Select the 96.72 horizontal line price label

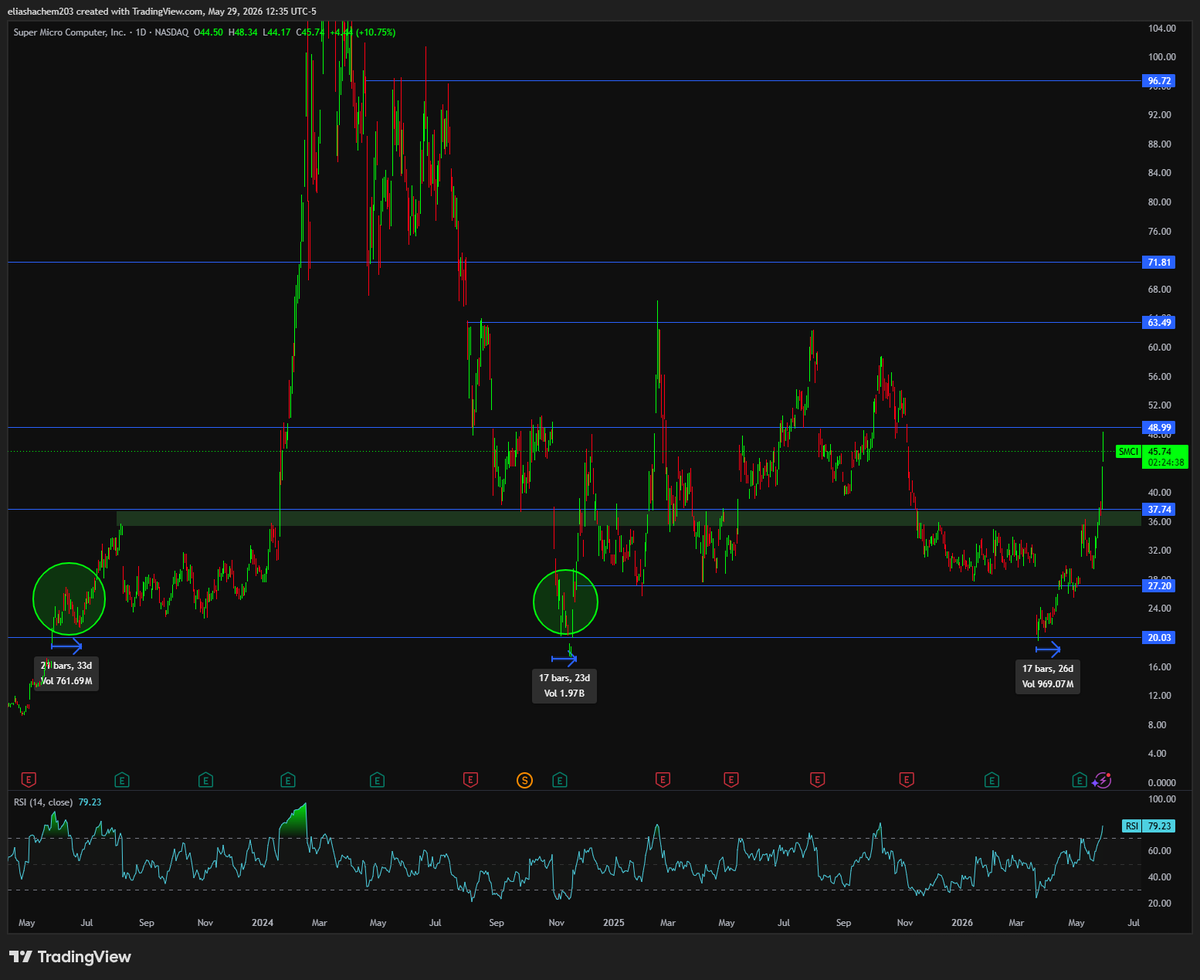[x=1160, y=80]
